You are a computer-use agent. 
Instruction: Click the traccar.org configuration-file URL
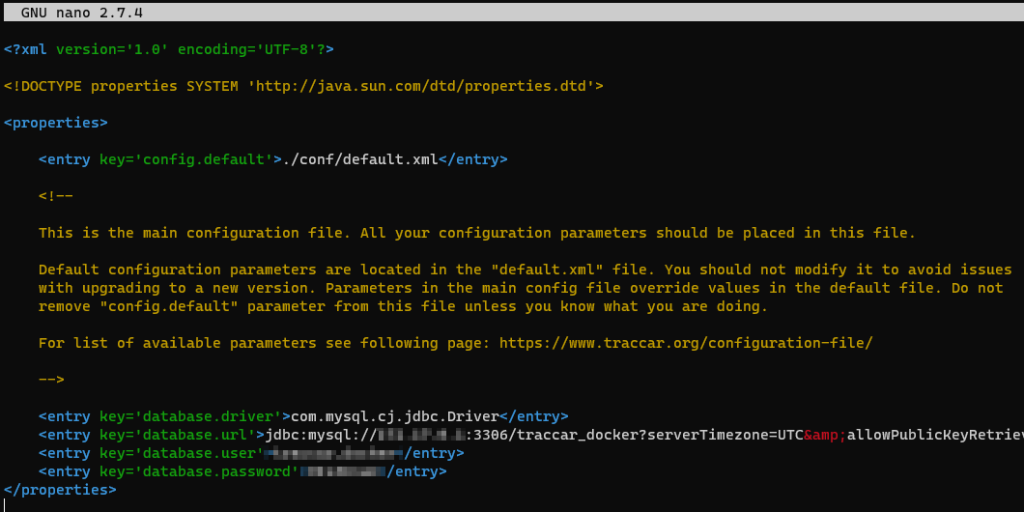[686, 343]
